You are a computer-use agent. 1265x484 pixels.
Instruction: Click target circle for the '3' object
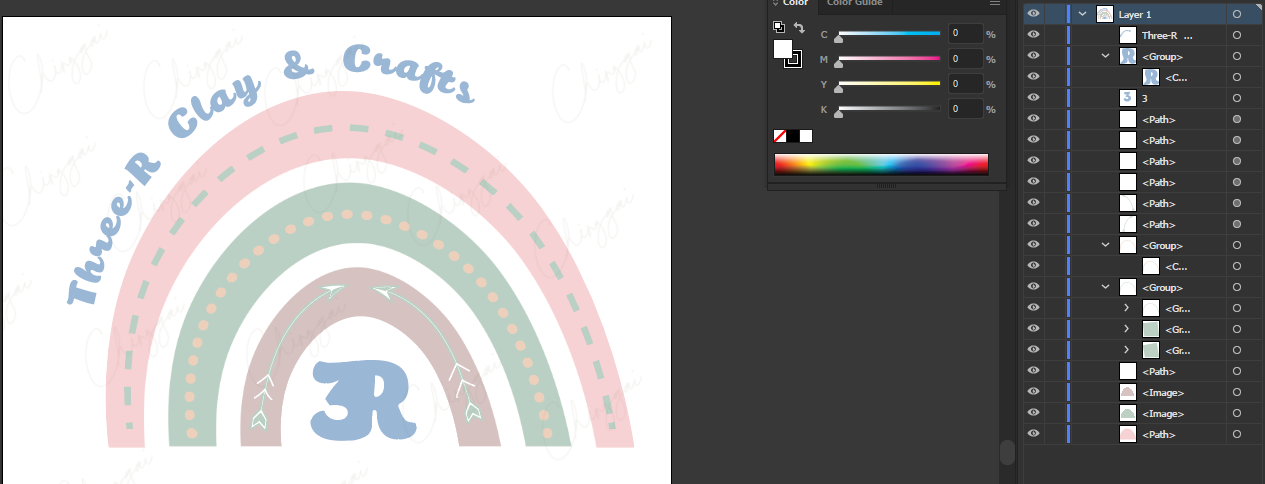pyautogui.click(x=1237, y=98)
